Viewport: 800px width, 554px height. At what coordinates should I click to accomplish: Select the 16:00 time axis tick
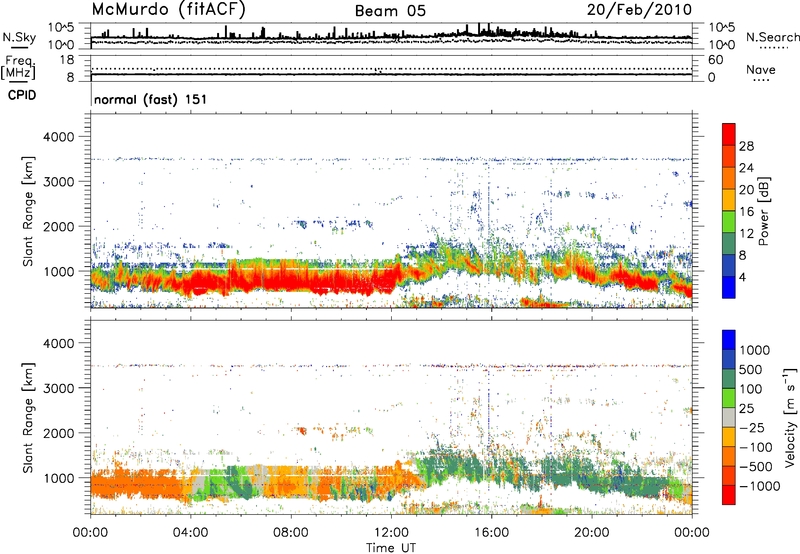tap(491, 533)
